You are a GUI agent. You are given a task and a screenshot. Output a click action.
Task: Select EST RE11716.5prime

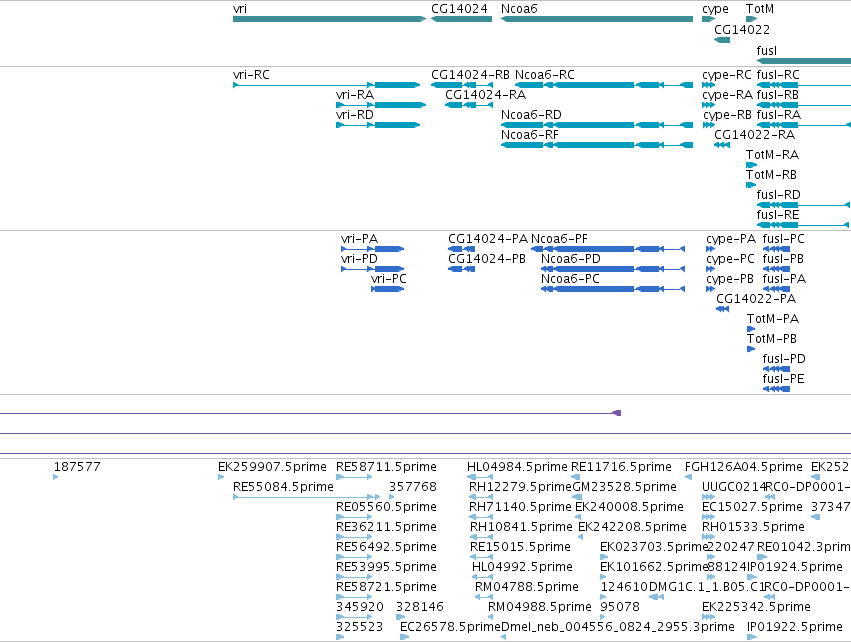(576, 477)
